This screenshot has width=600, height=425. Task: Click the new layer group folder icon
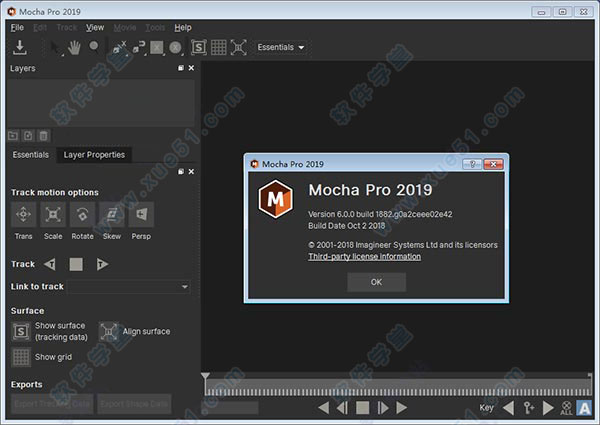(13, 135)
